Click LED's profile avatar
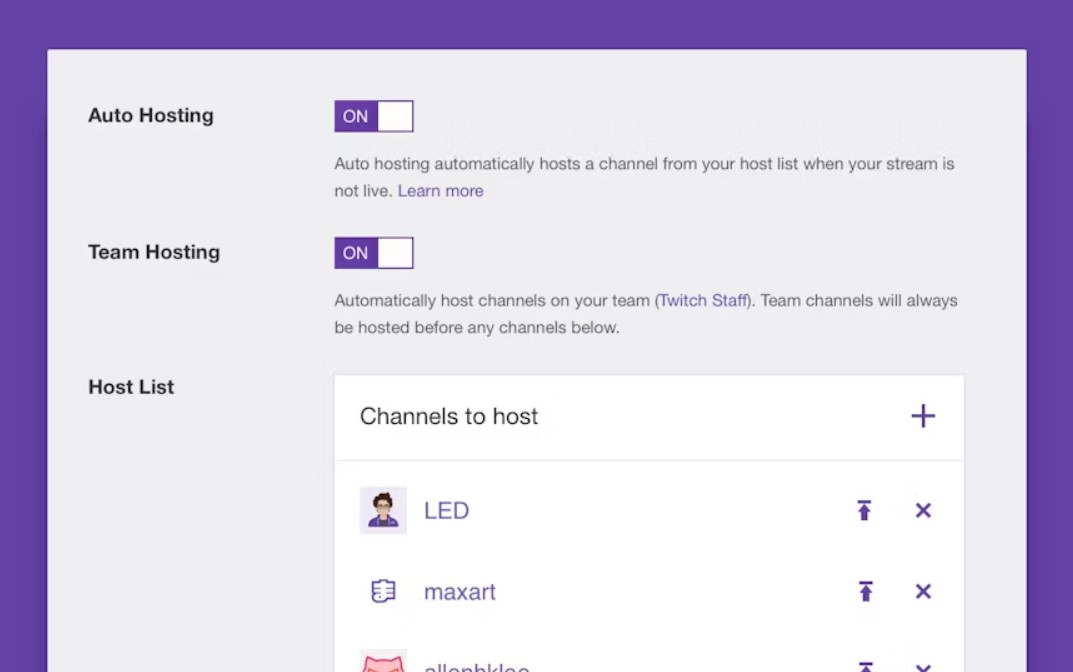Screen dimensions: 1073x672 pos(383,510)
